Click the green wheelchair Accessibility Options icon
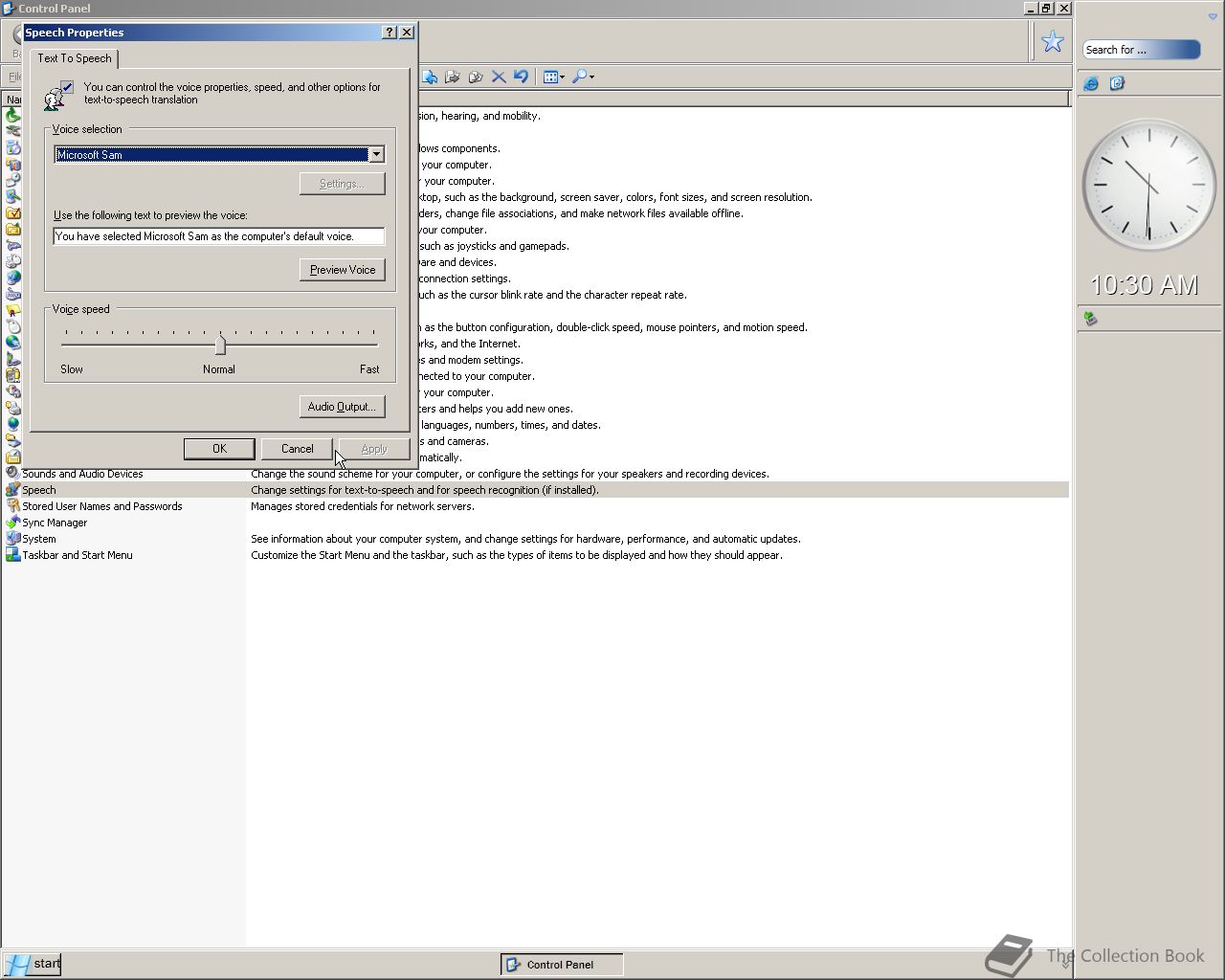Screen dimensions: 1225x980 tap(12, 116)
